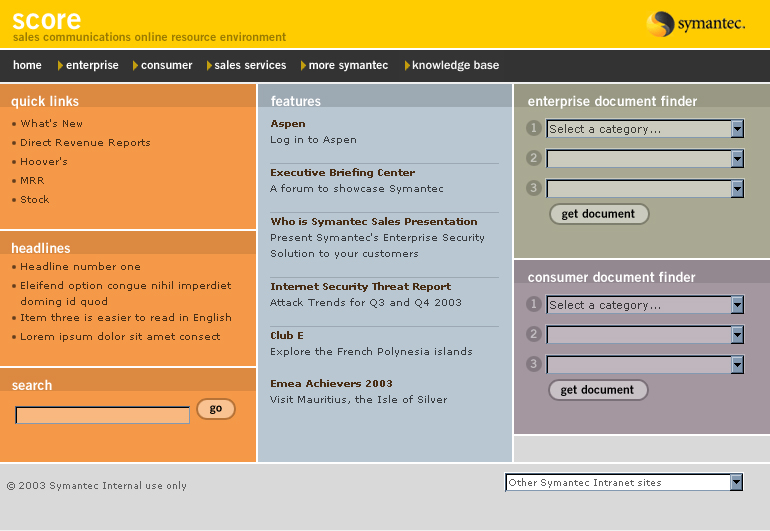
Task: Focus the search text box
Action: click(103, 415)
